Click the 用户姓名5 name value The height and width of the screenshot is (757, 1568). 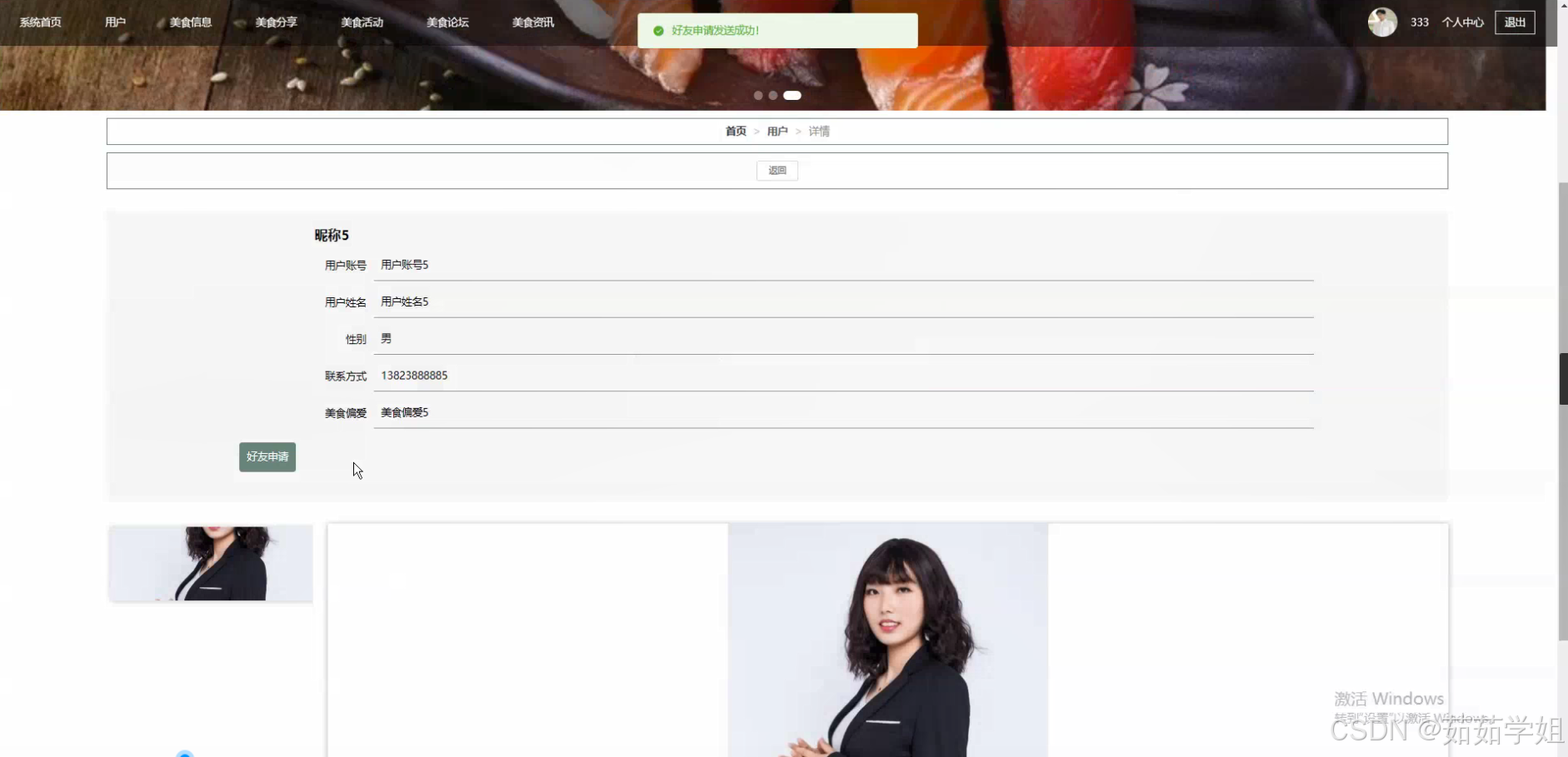[x=405, y=301]
